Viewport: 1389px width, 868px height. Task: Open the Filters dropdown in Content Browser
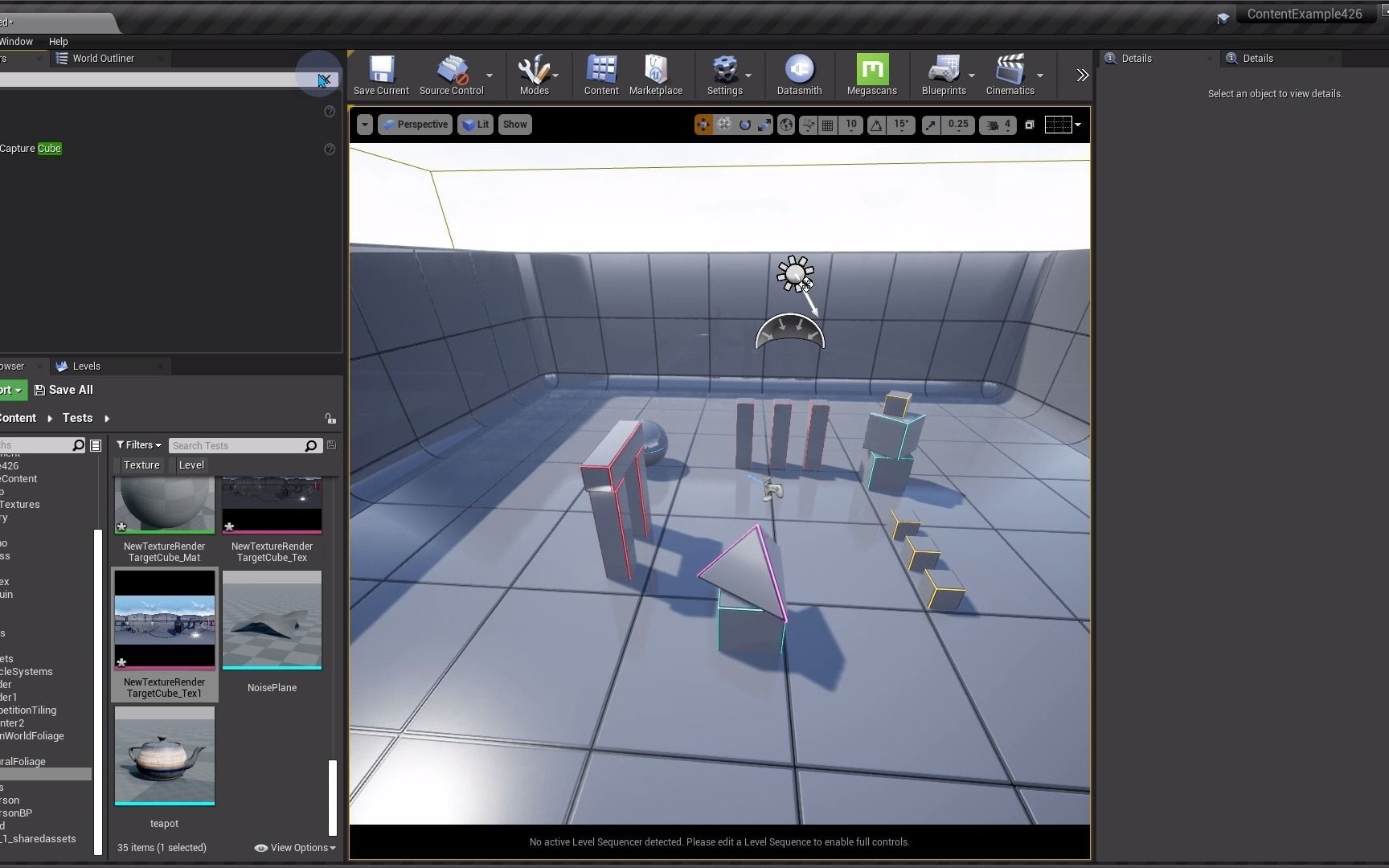(x=137, y=444)
